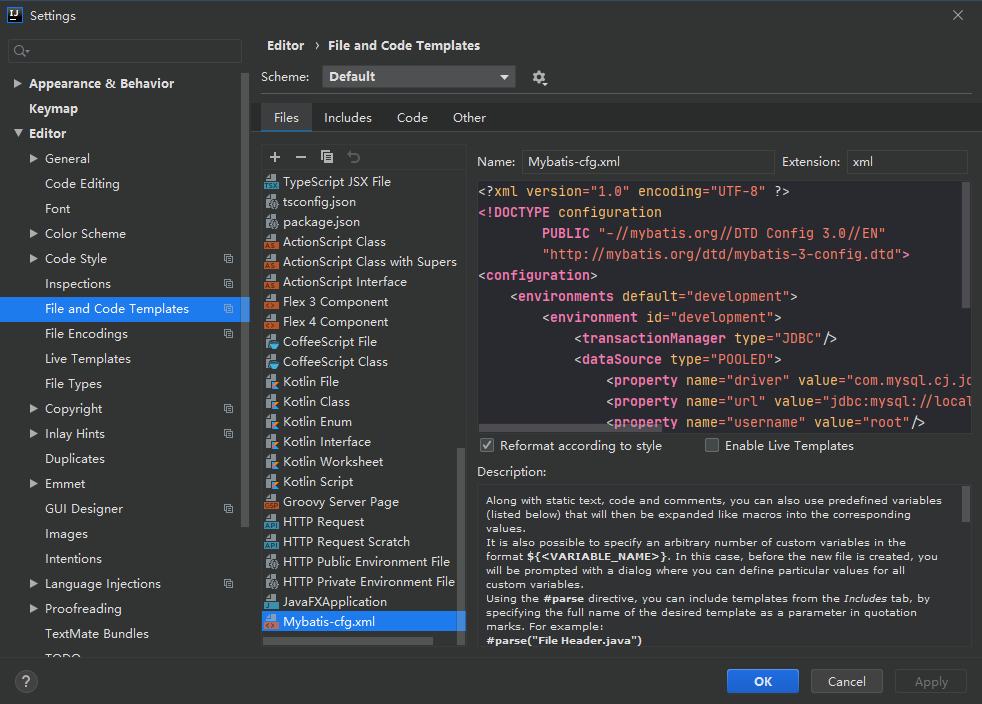Select the Mybatis-cfg.xml template icon
982x704 pixels.
click(271, 622)
